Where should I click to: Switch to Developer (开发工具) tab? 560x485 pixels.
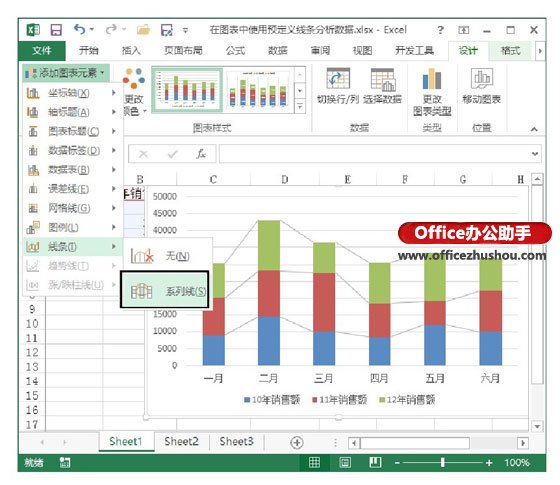[414, 51]
